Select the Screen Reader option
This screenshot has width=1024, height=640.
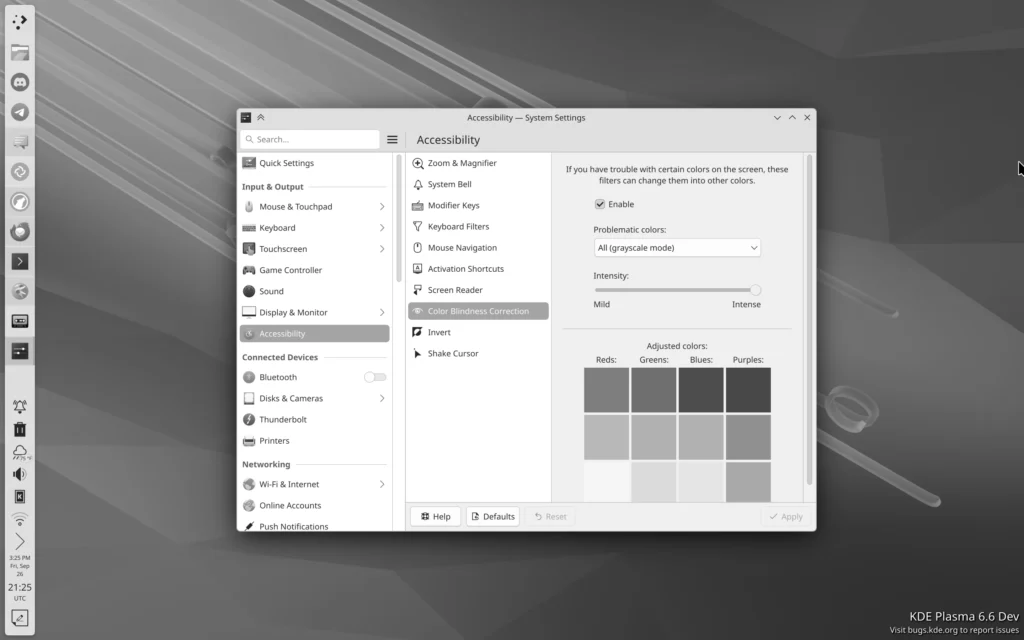coord(456,289)
